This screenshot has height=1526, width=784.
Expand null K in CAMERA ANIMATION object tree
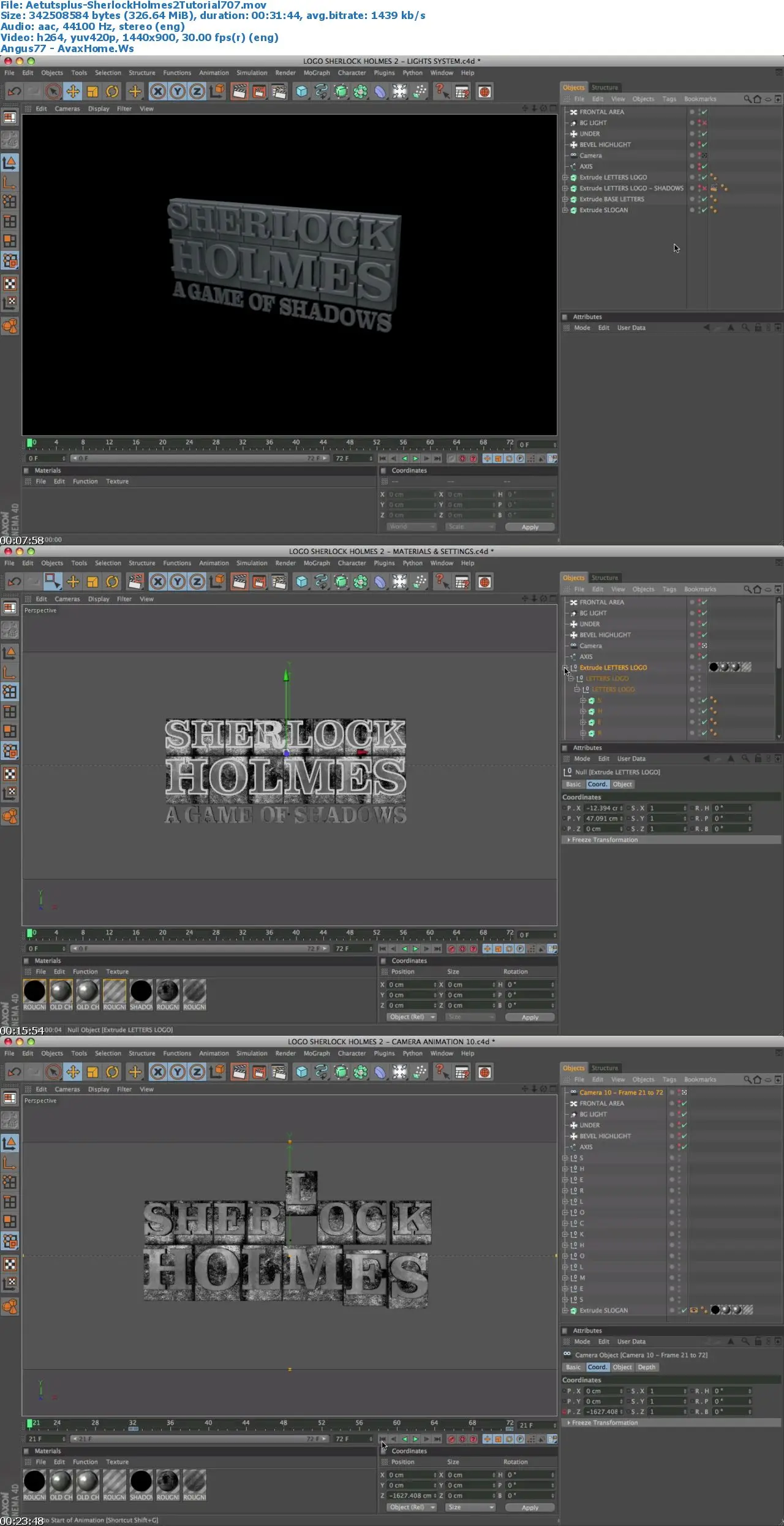click(565, 1234)
